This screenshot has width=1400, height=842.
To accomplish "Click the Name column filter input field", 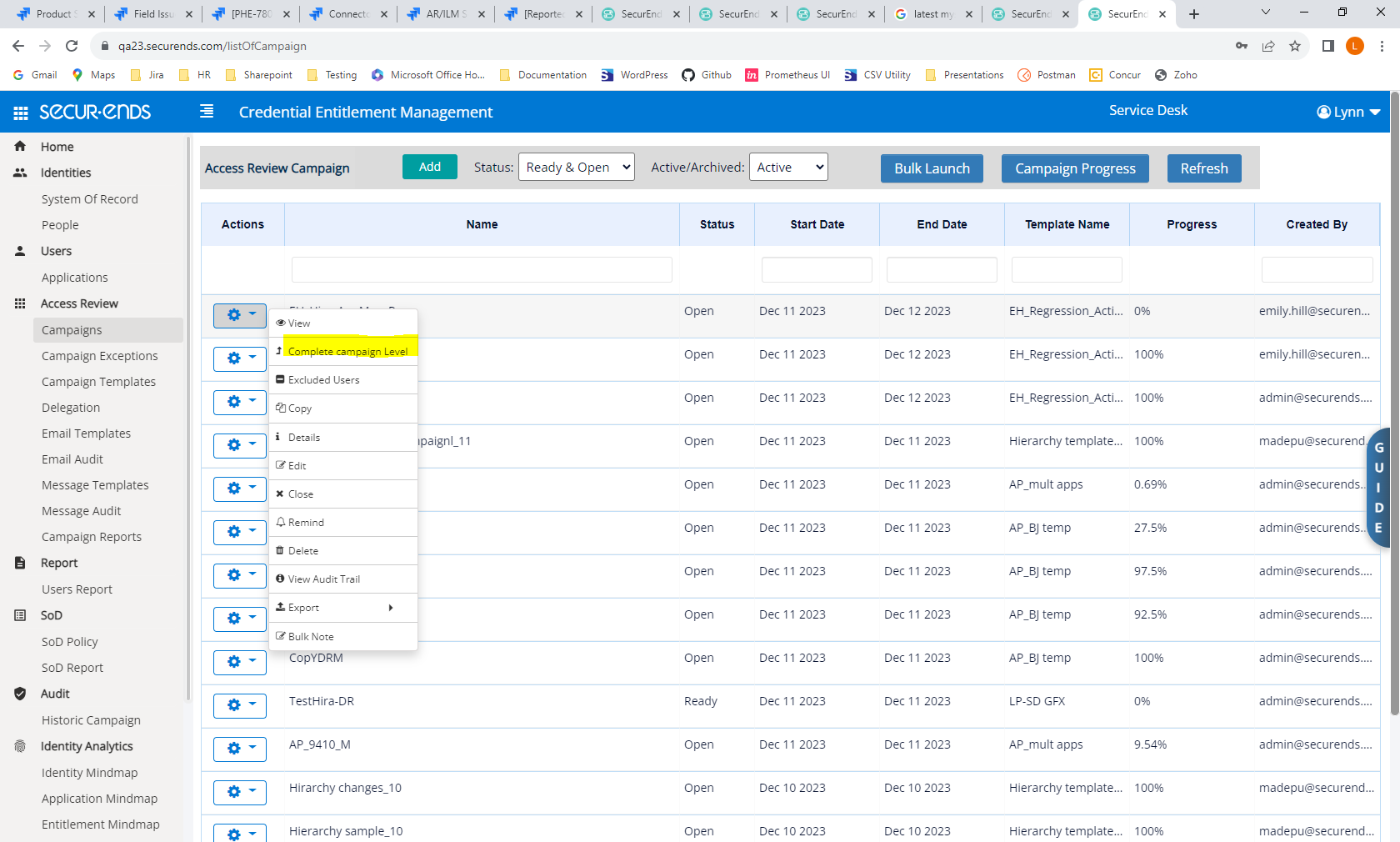I will [482, 269].
